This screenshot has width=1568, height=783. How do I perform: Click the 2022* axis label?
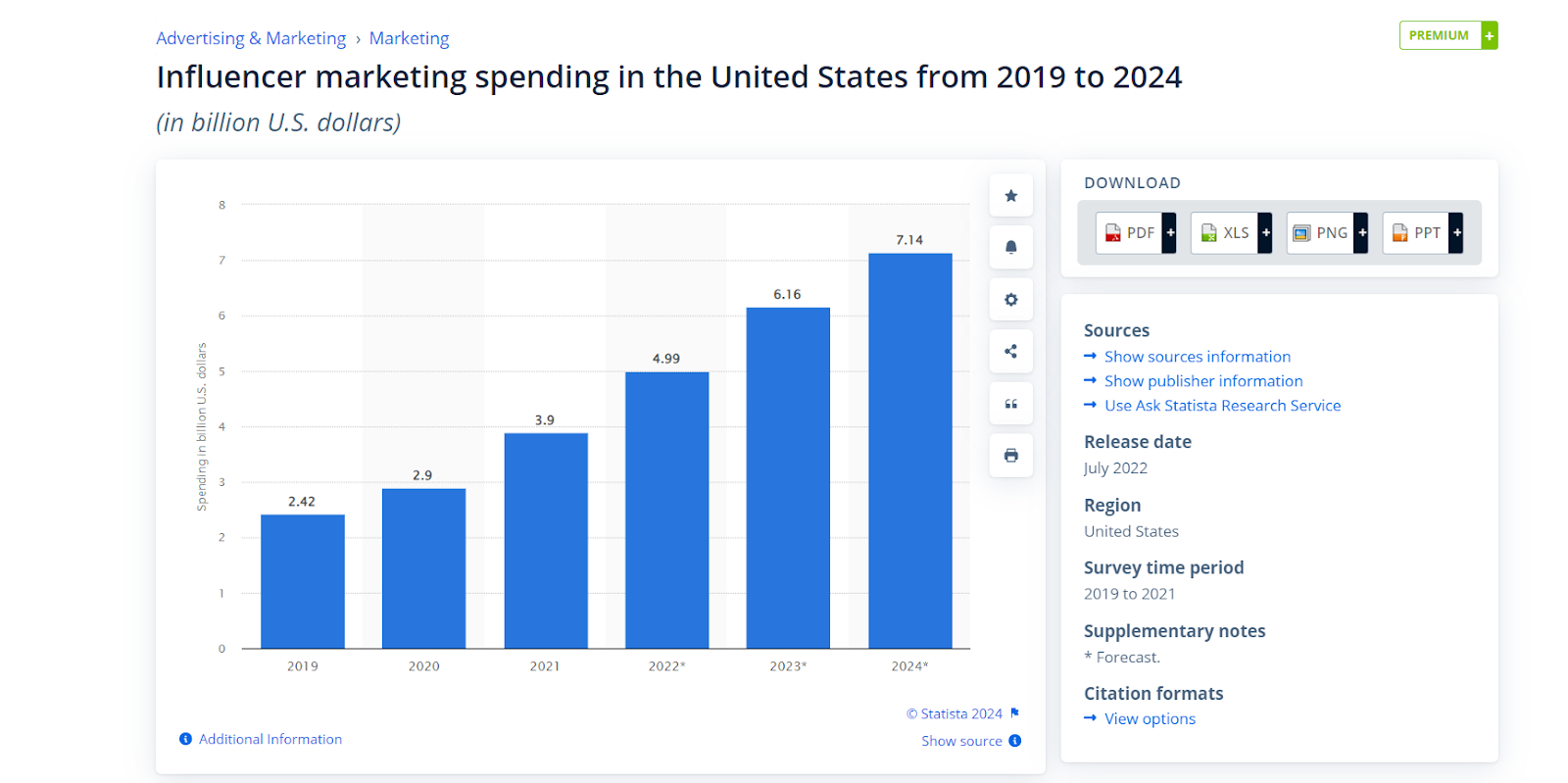coord(666,666)
